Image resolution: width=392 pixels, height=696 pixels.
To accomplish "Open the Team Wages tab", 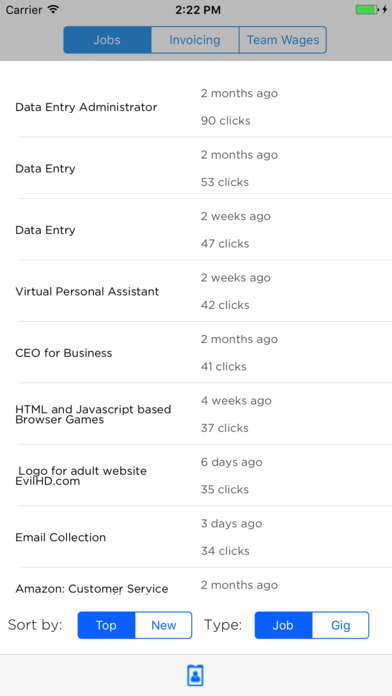I will point(283,40).
